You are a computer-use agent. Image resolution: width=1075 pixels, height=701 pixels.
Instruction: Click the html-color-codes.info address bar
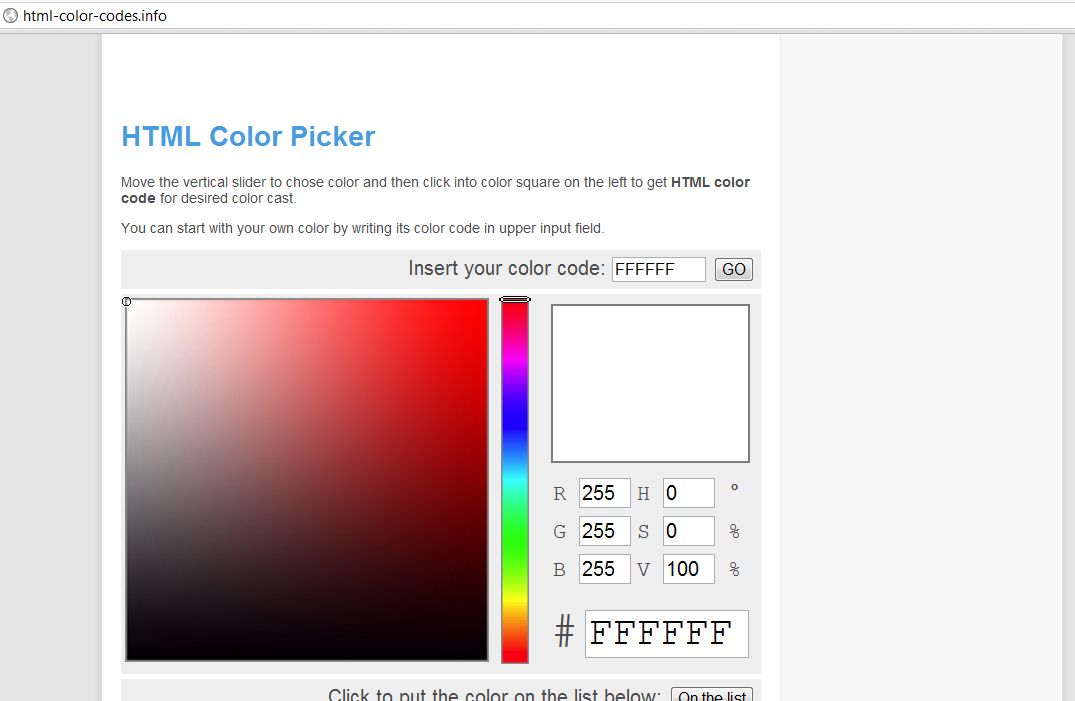click(x=95, y=15)
